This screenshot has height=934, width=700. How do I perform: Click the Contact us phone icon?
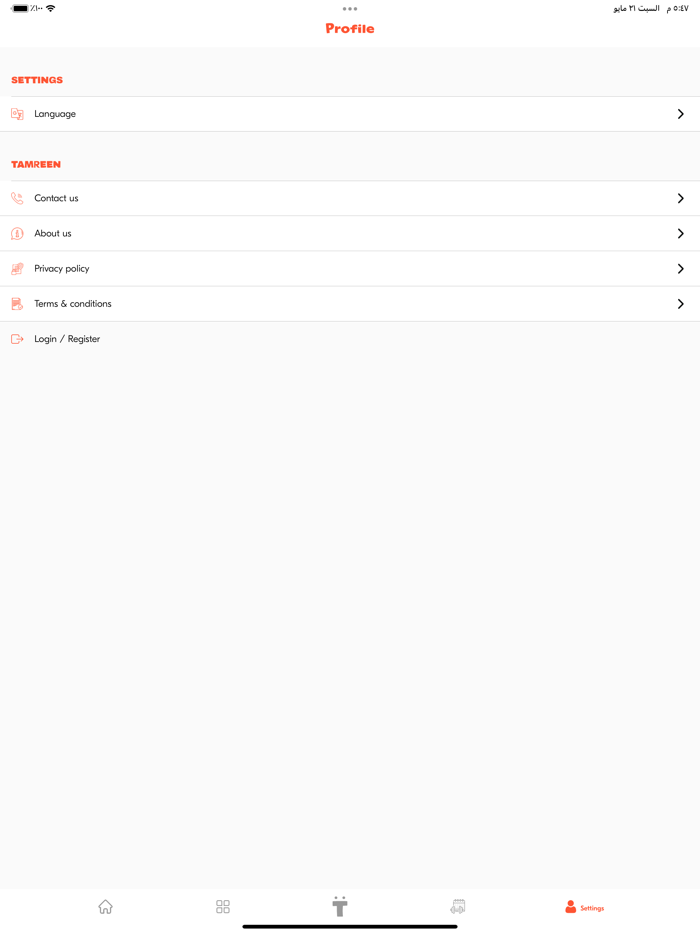(16, 197)
